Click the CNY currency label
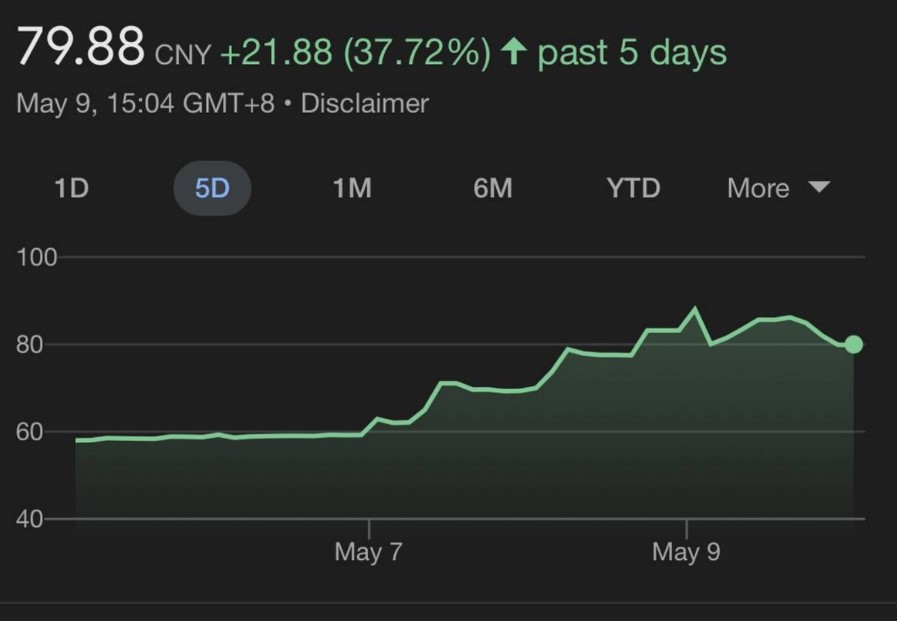 pyautogui.click(x=183, y=55)
